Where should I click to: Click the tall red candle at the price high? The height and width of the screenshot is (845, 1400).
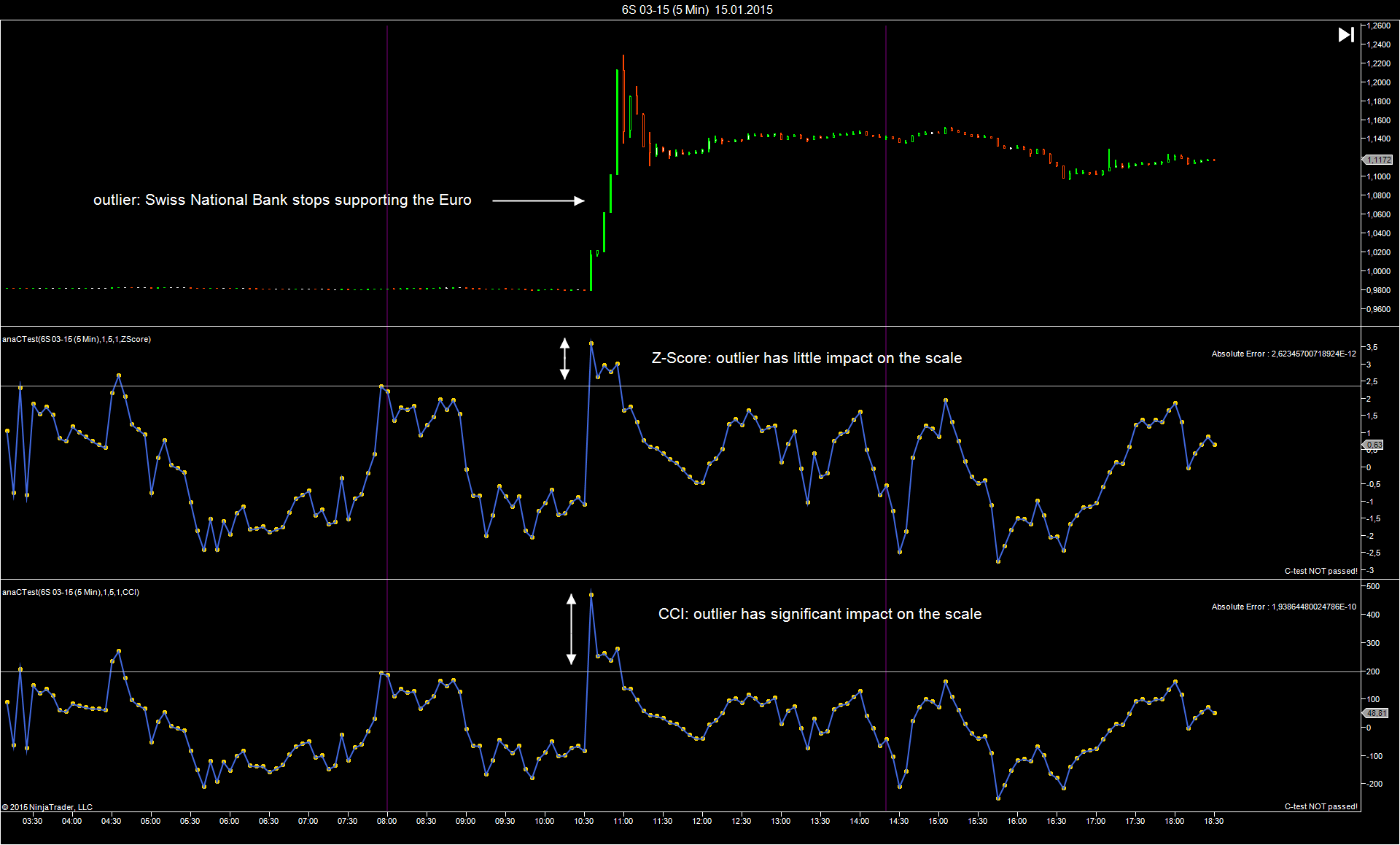(x=623, y=98)
